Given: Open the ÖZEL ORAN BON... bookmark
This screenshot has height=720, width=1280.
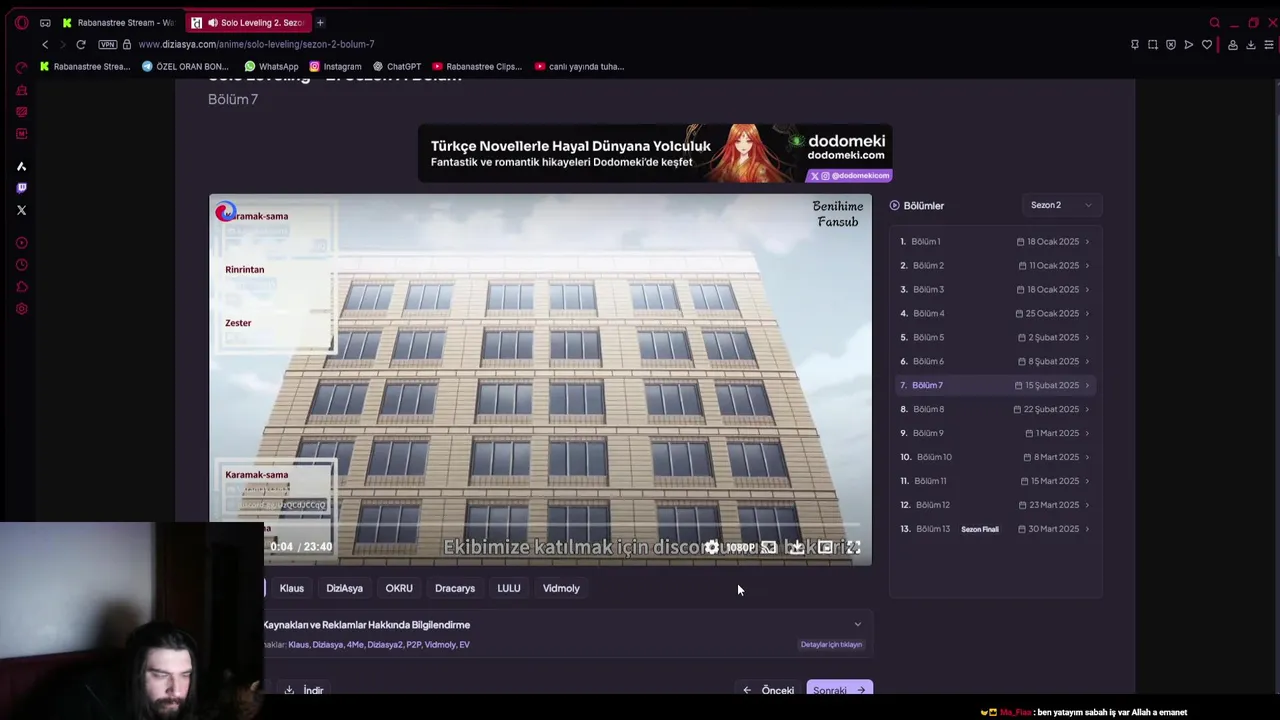Looking at the screenshot, I should 185,67.
